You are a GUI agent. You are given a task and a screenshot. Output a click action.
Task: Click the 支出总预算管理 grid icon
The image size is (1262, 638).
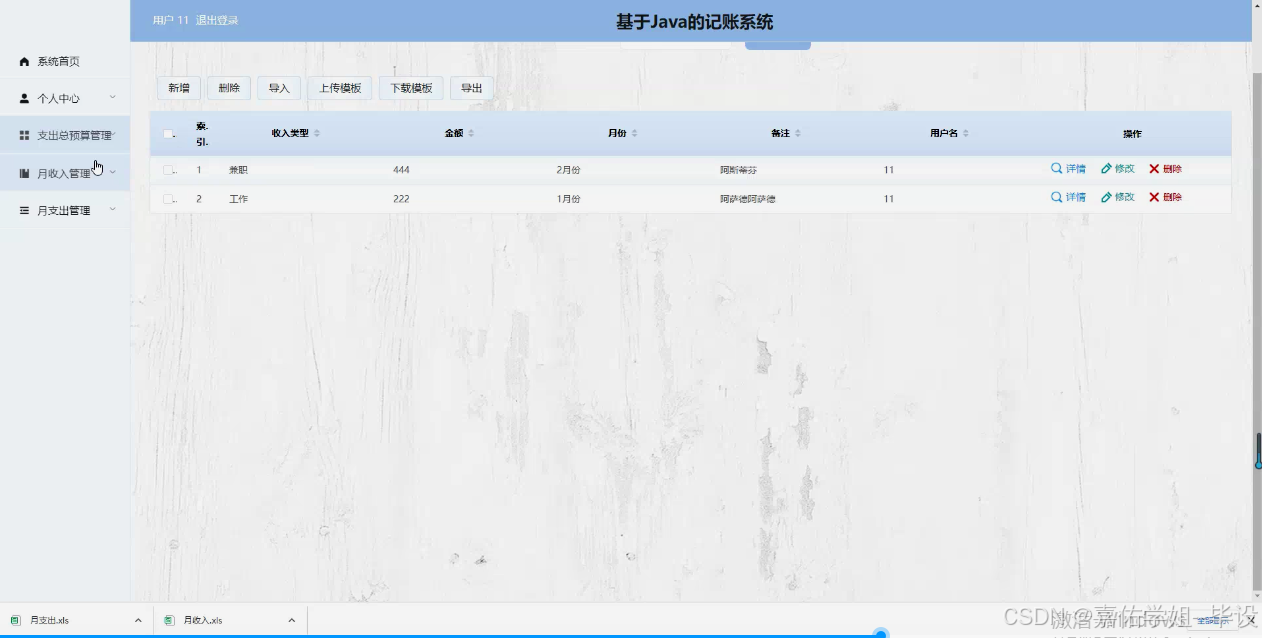point(23,135)
